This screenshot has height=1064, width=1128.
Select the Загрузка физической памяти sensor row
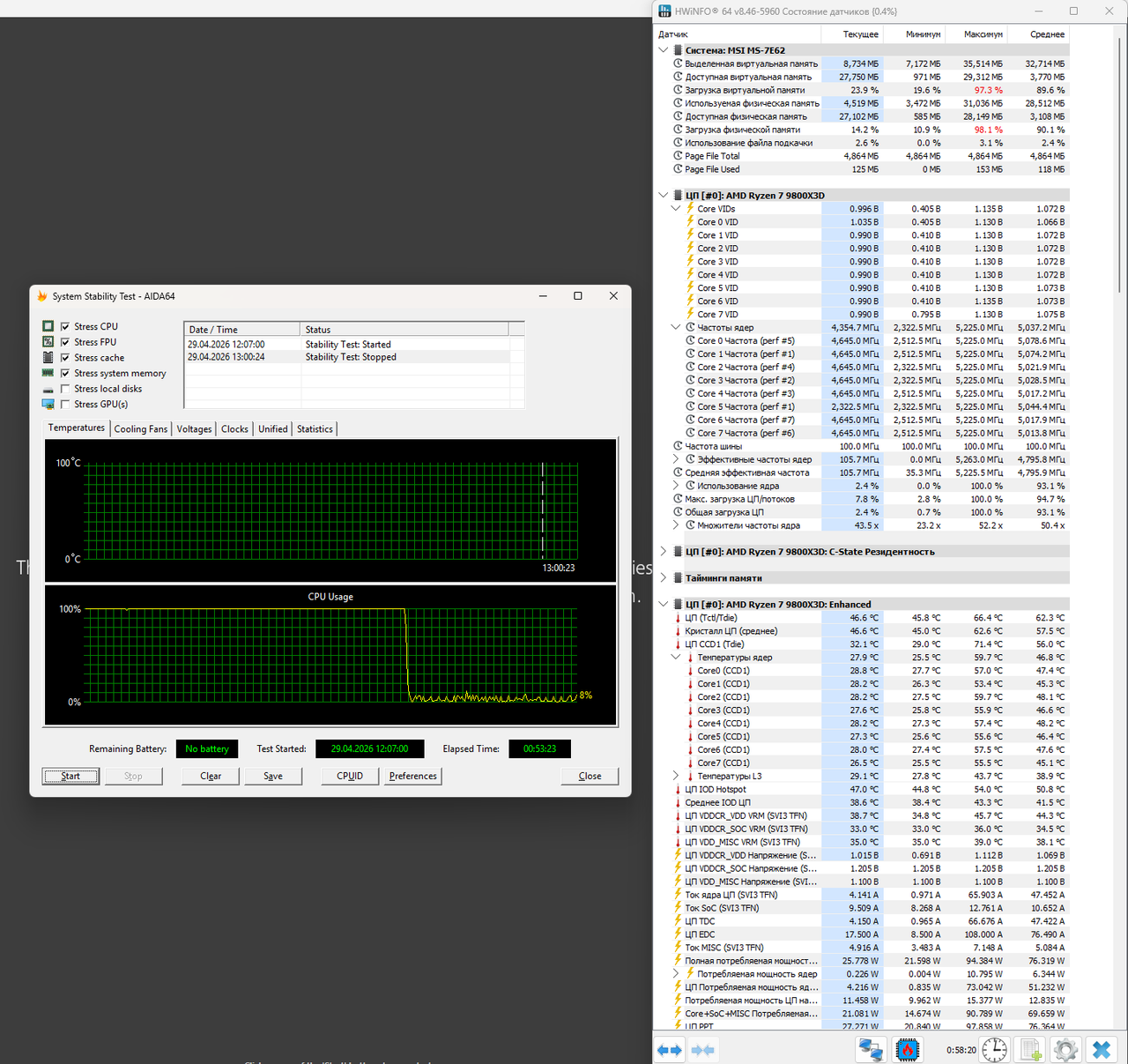point(862,130)
